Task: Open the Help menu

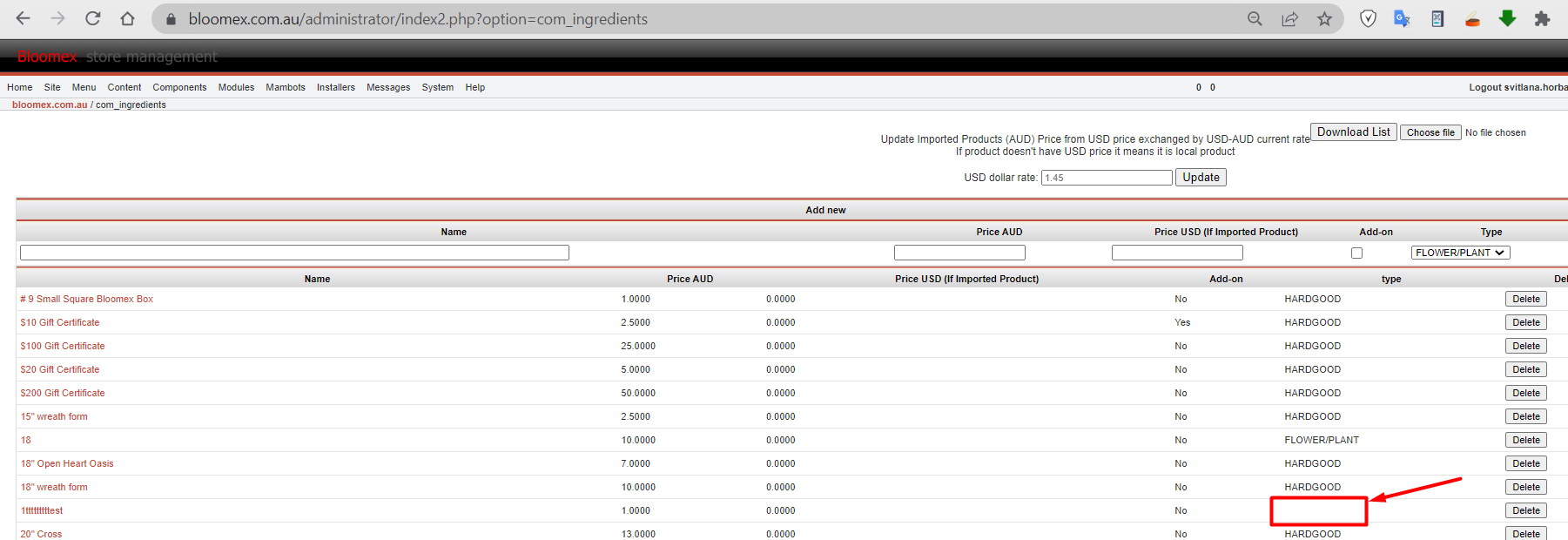Action: tap(475, 87)
